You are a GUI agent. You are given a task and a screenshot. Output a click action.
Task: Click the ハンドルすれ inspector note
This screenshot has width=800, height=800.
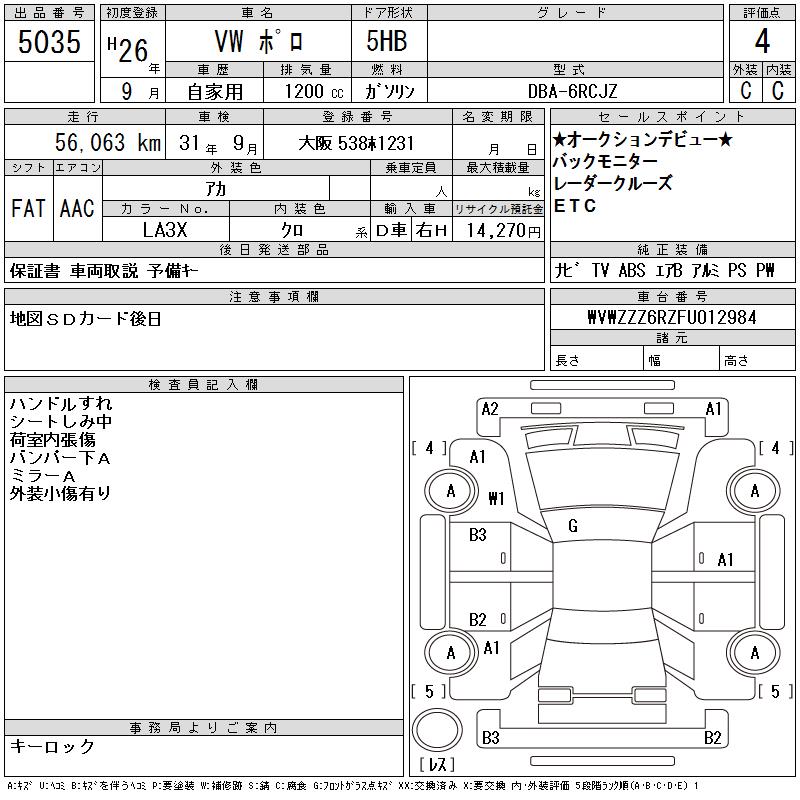(x=61, y=404)
